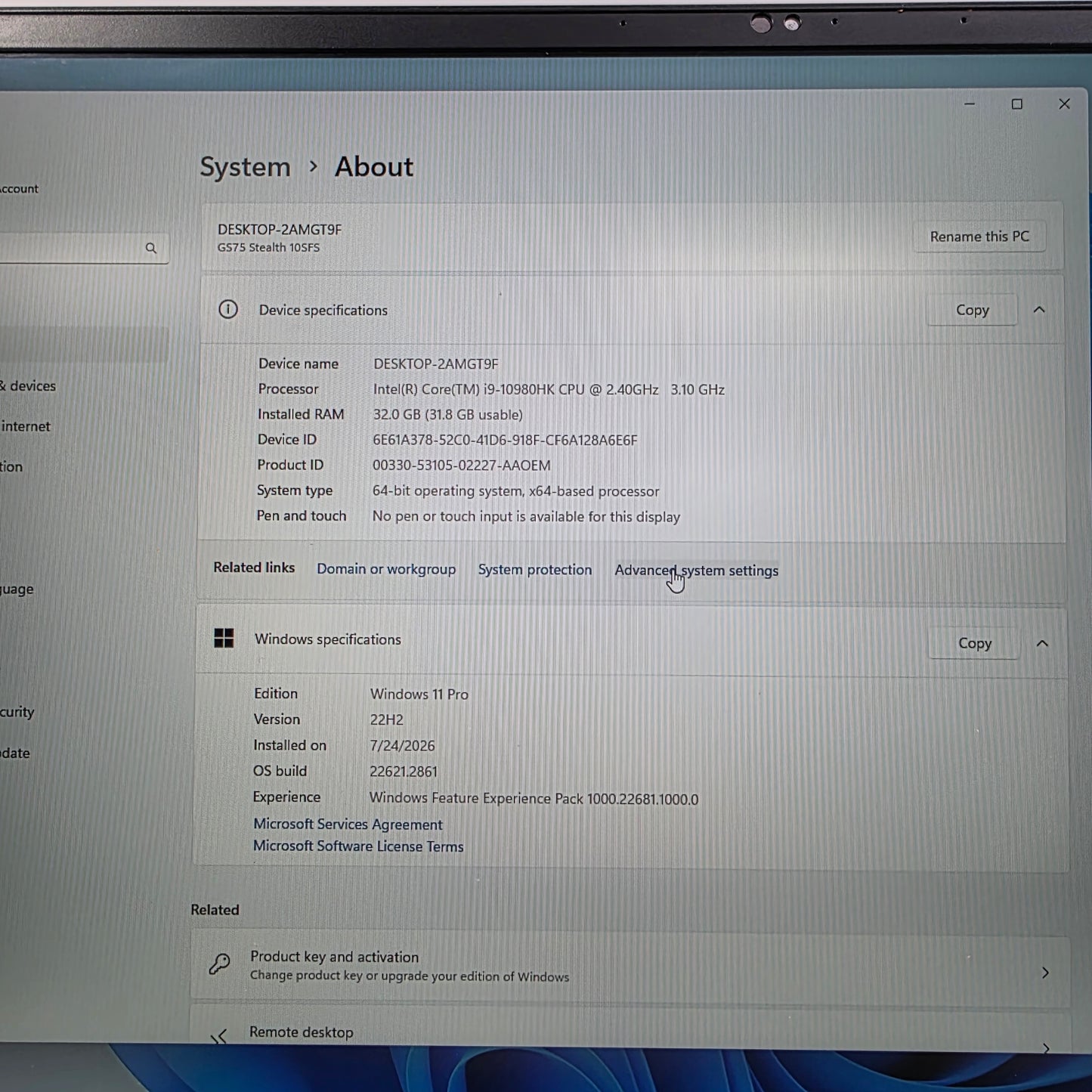
Task: Collapse the Device specifications section
Action: point(1039,310)
